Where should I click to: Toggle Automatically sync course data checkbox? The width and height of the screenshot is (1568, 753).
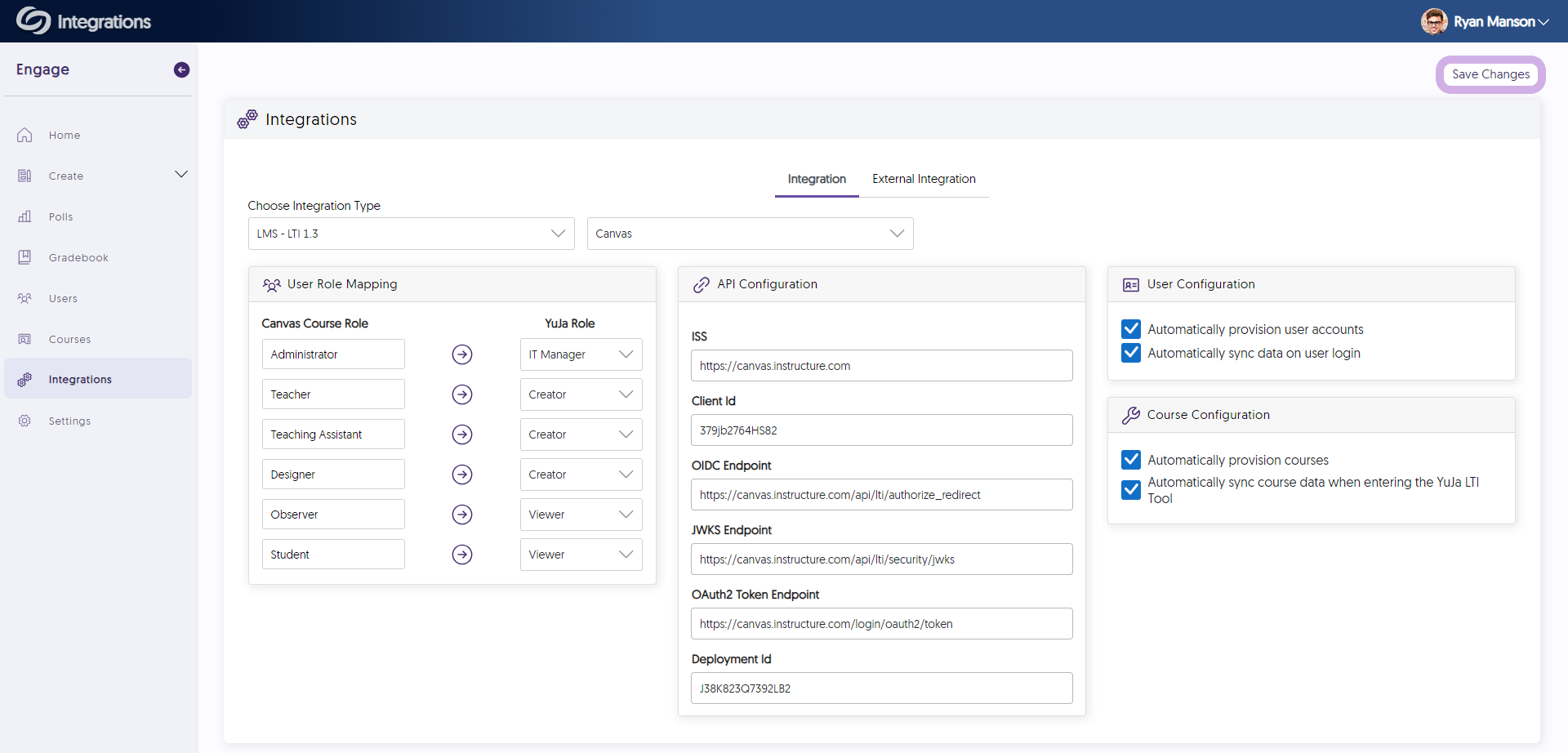click(x=1131, y=490)
